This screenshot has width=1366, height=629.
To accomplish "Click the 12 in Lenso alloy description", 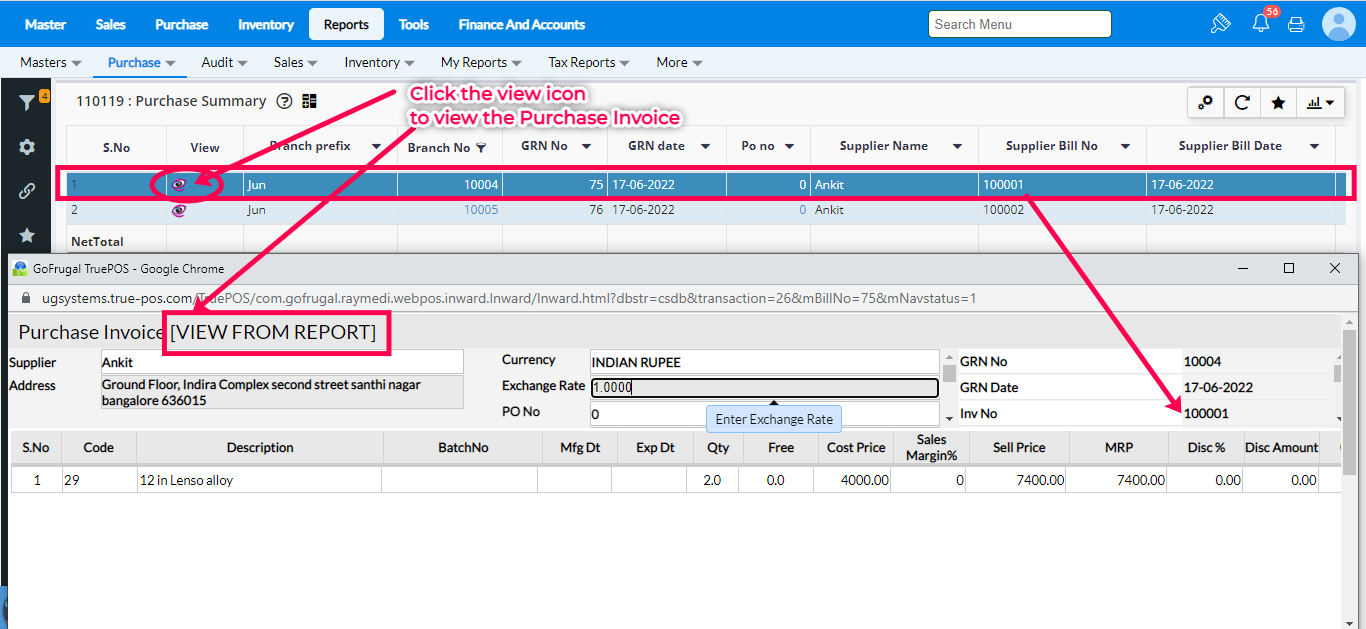I will pyautogui.click(x=259, y=480).
